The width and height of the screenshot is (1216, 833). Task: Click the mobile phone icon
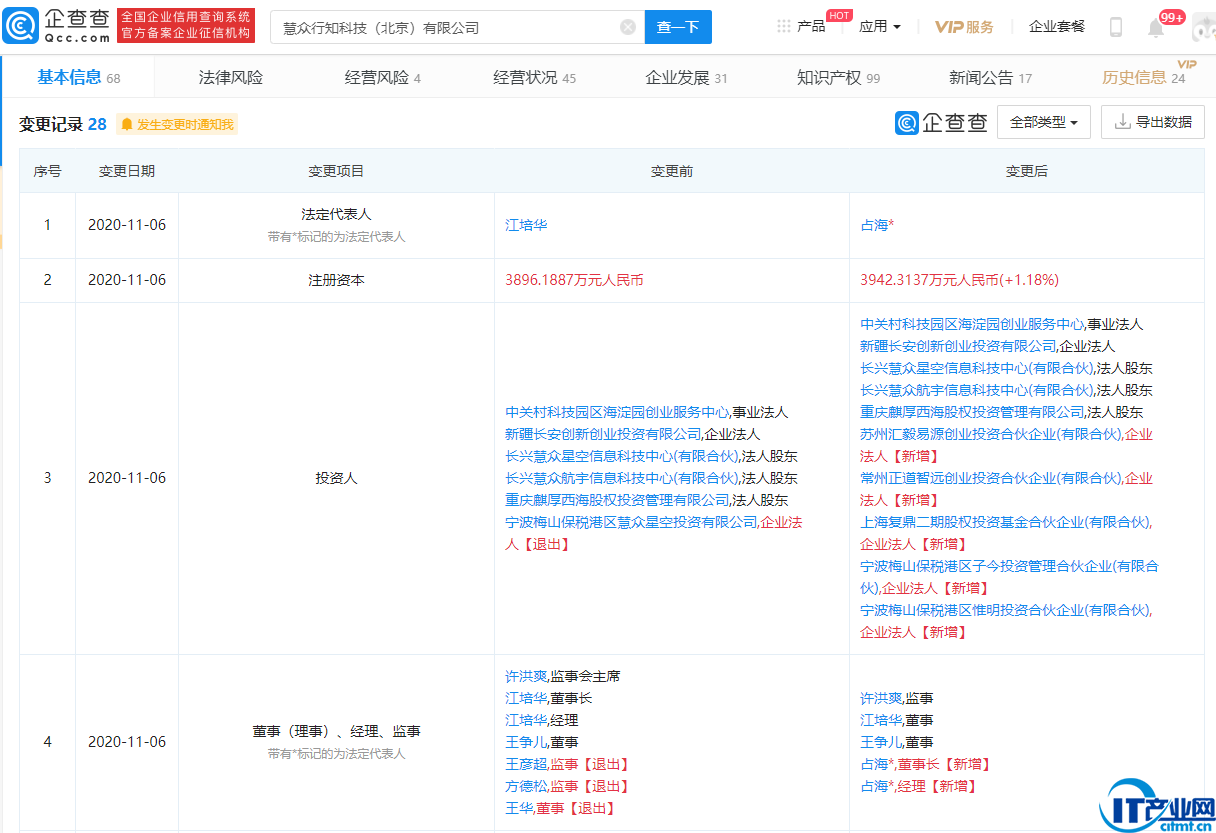click(x=1116, y=27)
